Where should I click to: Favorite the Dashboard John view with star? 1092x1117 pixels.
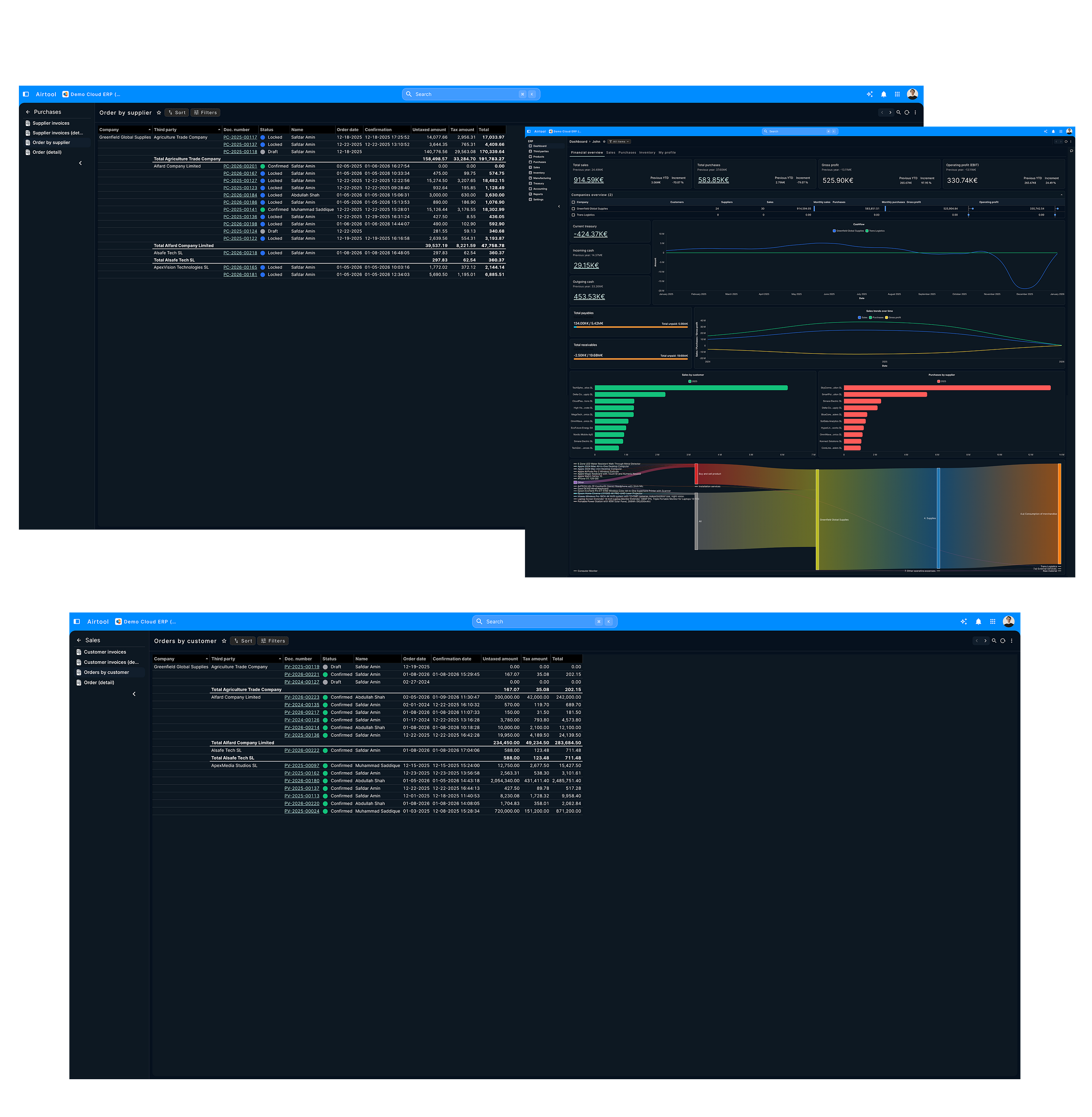point(604,142)
